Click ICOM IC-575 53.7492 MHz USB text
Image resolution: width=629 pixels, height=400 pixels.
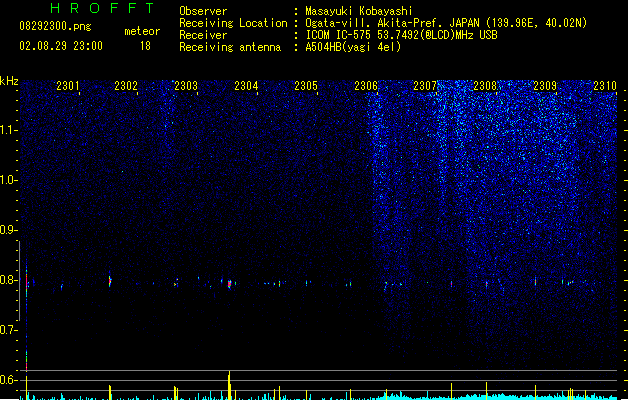coord(402,35)
